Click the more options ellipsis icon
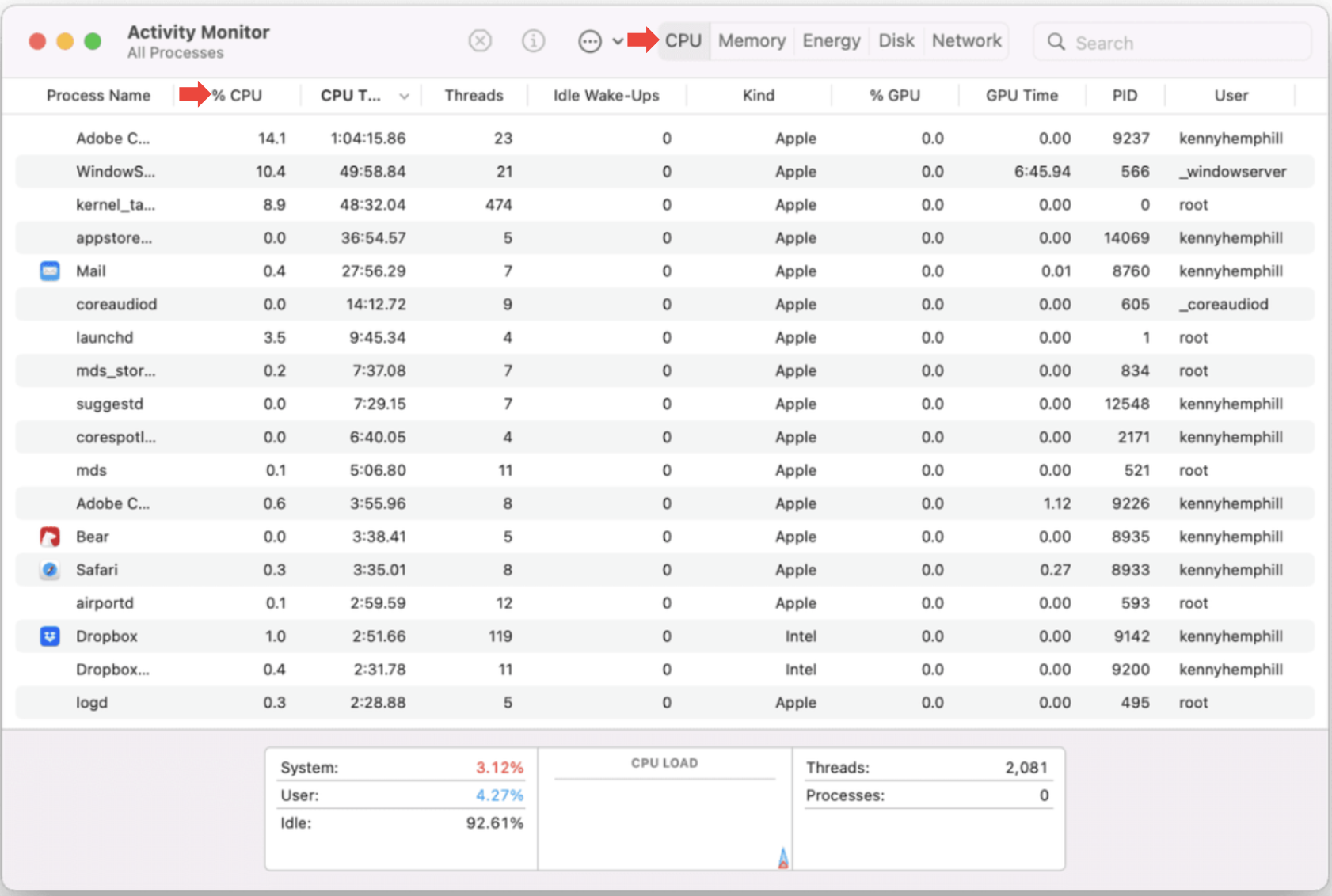 tap(590, 40)
